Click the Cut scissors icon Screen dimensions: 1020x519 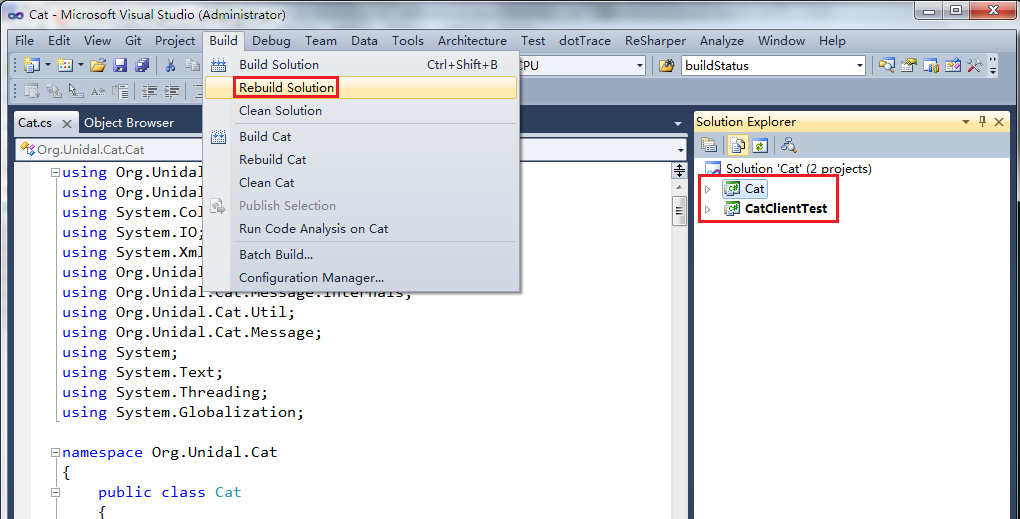[x=170, y=65]
